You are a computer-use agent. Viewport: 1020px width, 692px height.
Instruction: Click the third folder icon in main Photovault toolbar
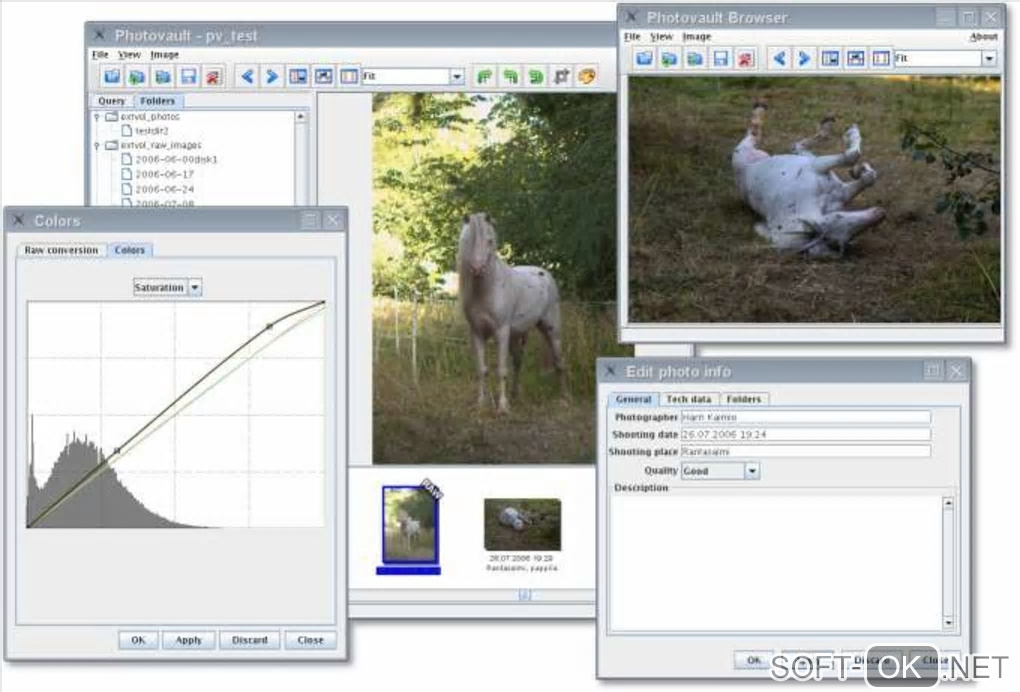[x=163, y=77]
